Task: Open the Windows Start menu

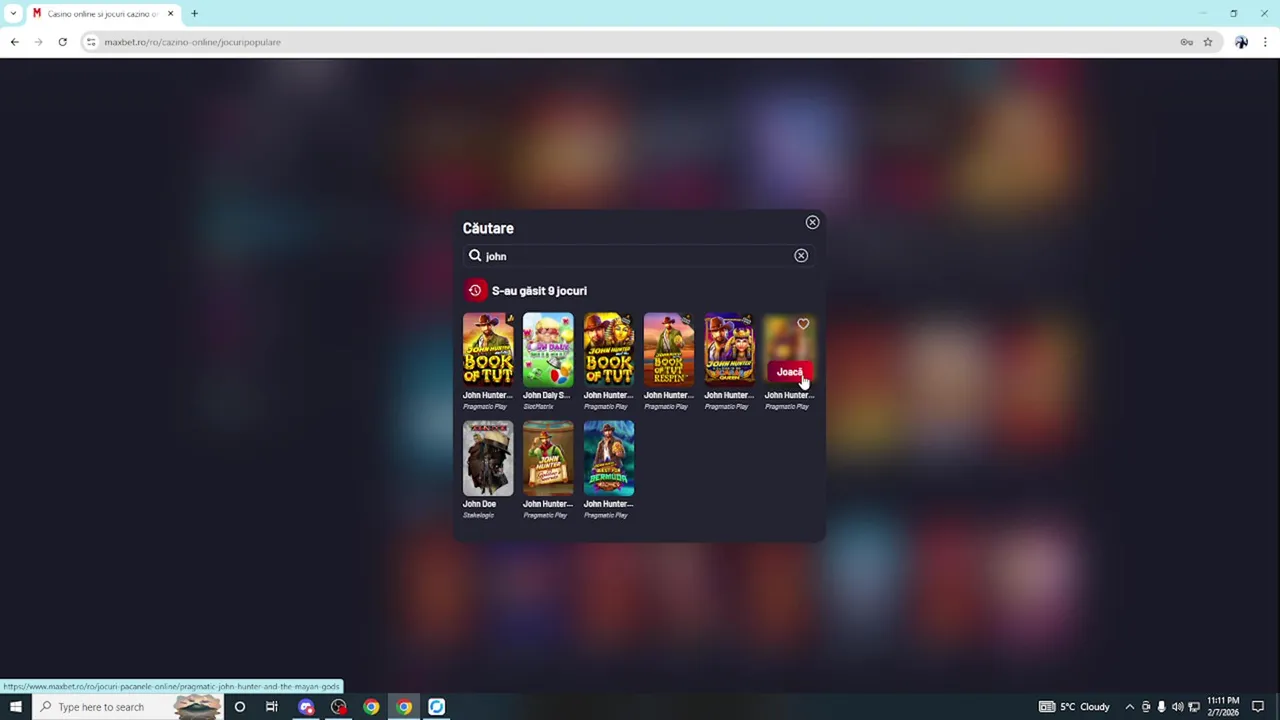Action: 15,707
